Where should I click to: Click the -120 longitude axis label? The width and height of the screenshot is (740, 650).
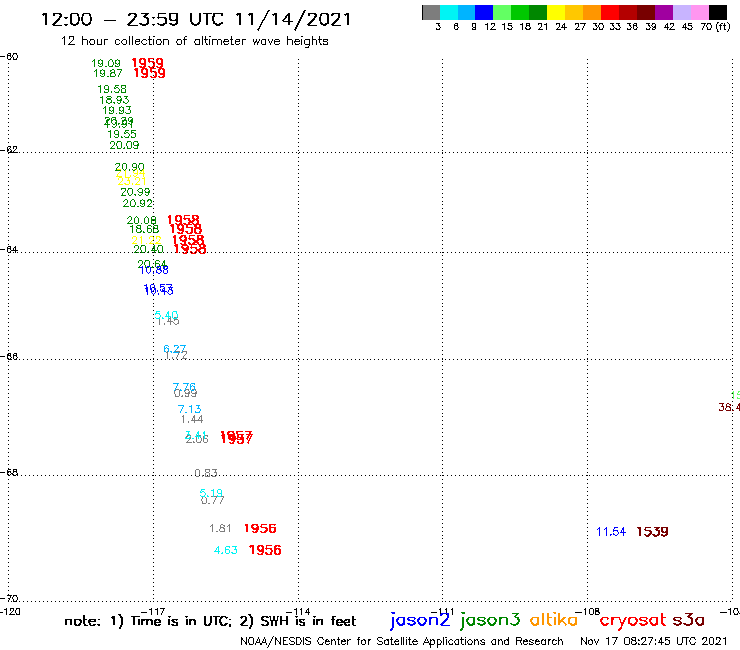pos(10,612)
